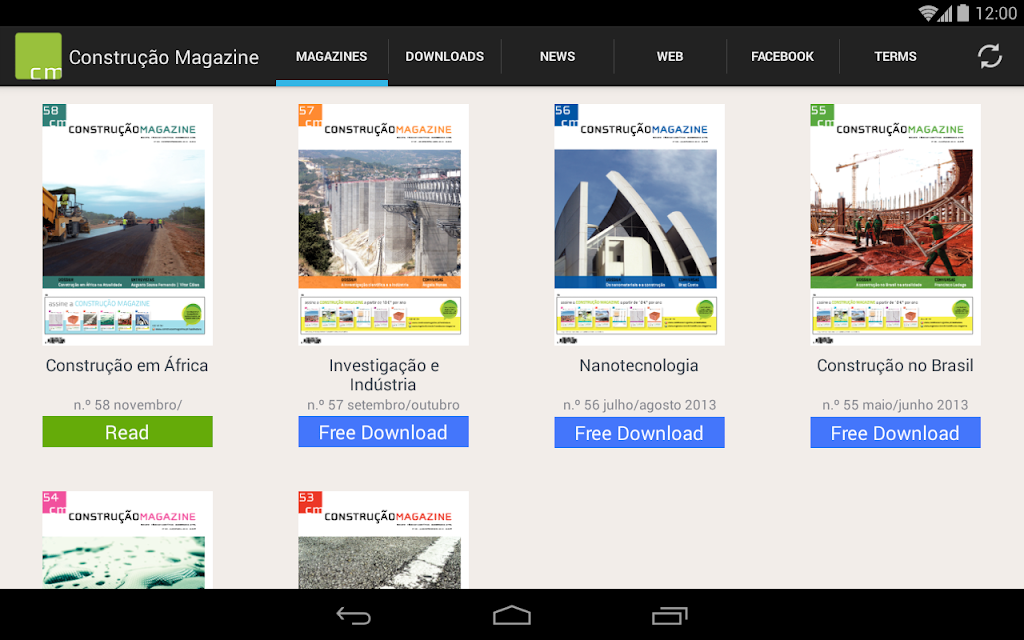
Task: Tap the n.º 56 julho/agosto 2013 label
Action: tap(639, 405)
